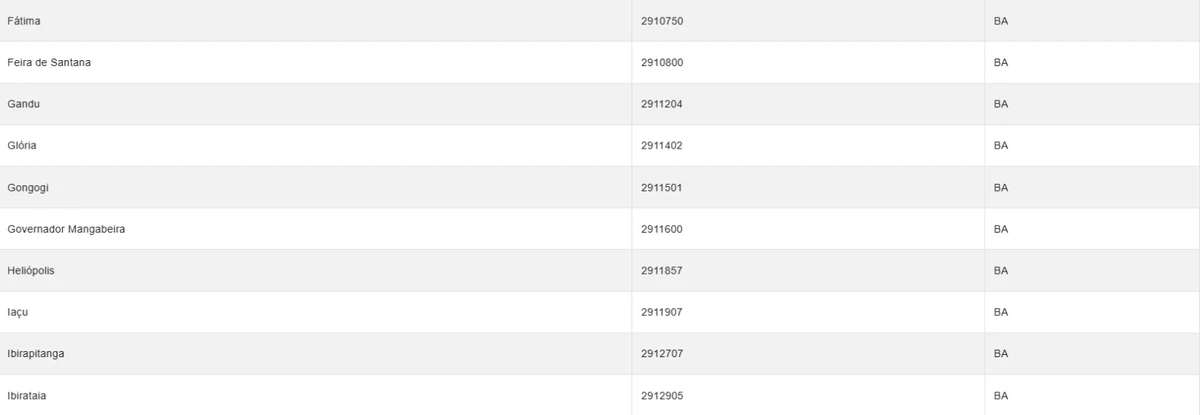Click the code 2911204 cell
Screen dimensions: 1200x415
click(662, 104)
